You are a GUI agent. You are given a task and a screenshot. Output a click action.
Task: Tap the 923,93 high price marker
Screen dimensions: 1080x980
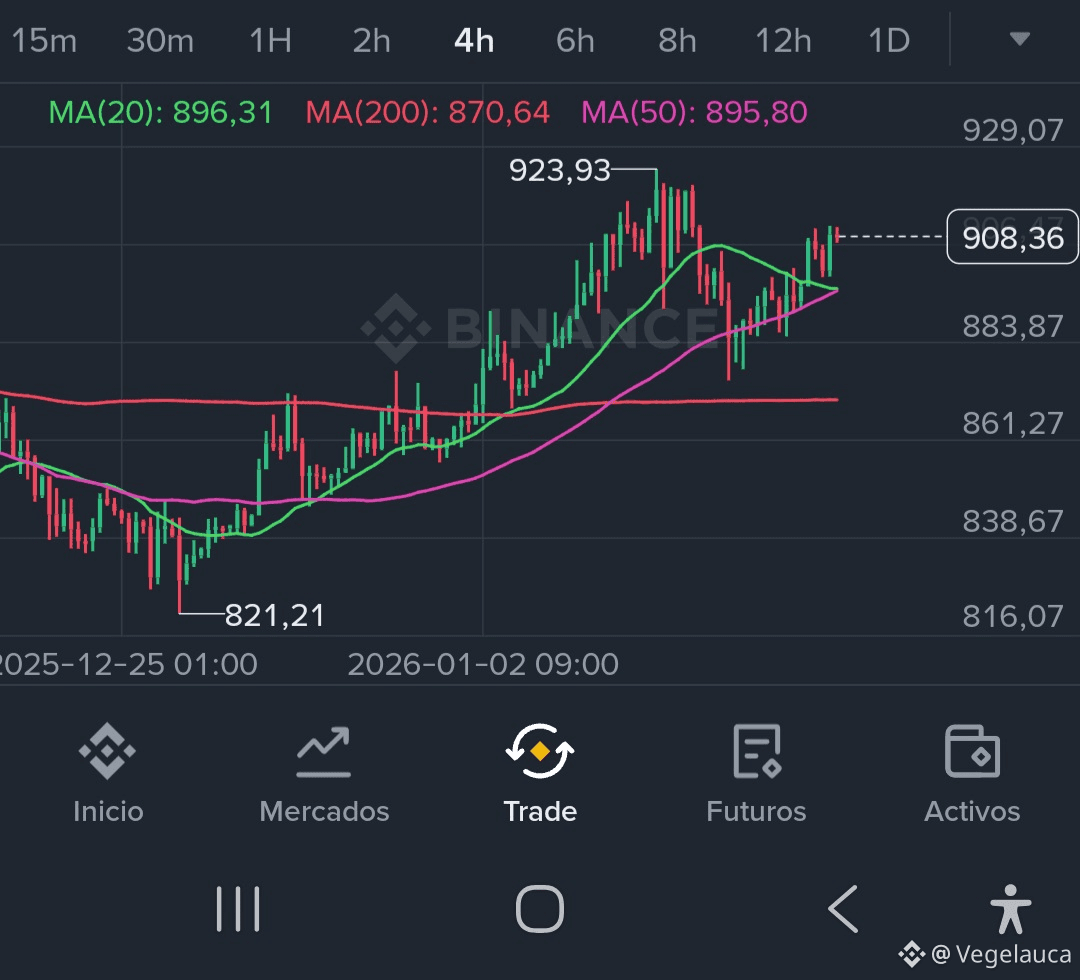click(559, 171)
